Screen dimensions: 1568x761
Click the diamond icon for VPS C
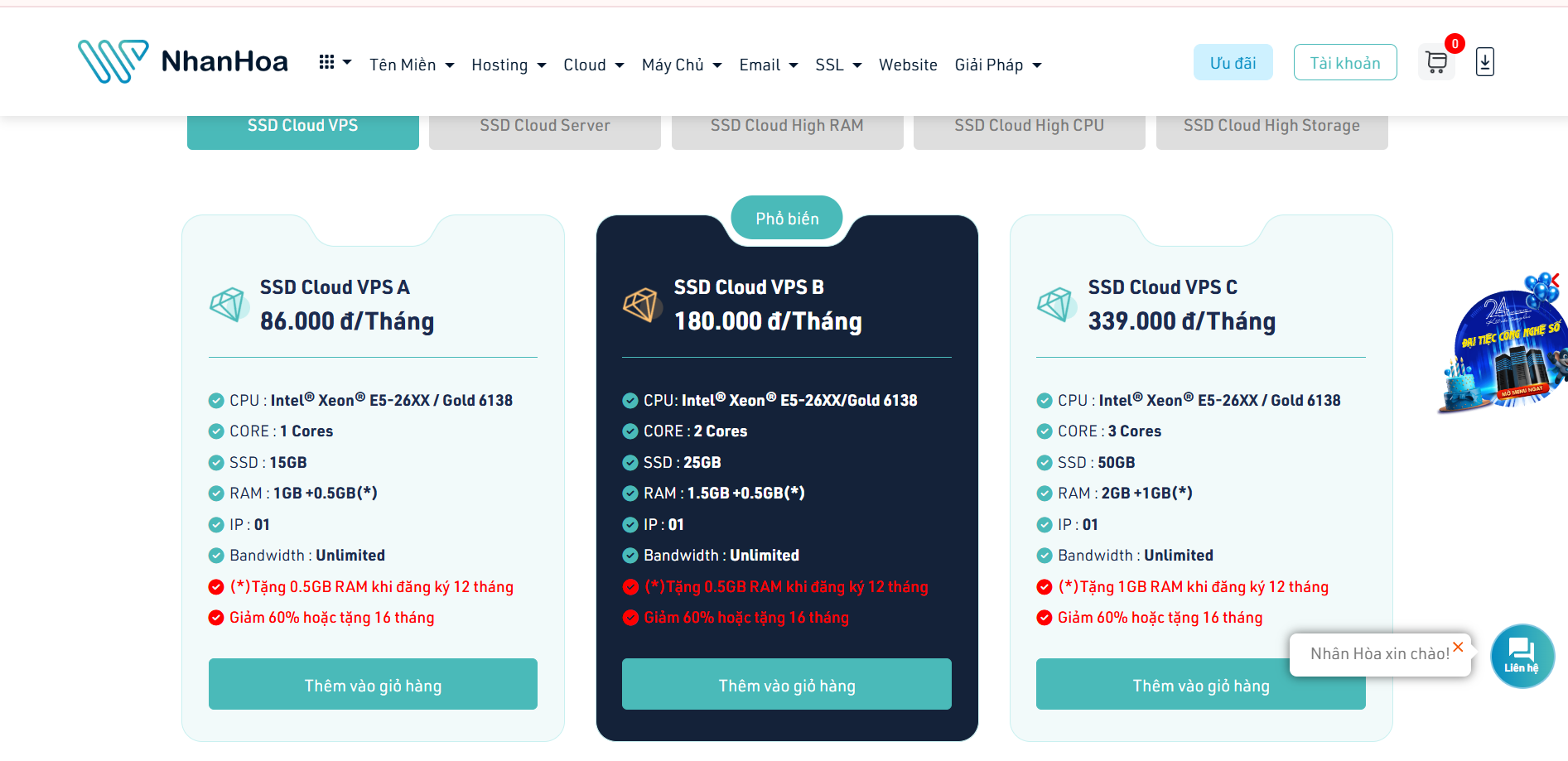coord(1055,305)
